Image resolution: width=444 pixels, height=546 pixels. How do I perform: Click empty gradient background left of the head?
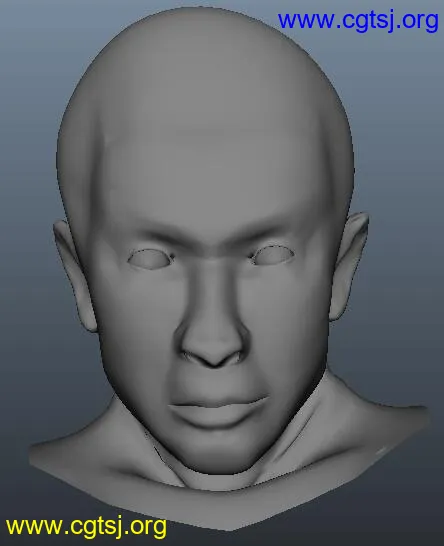(28, 174)
